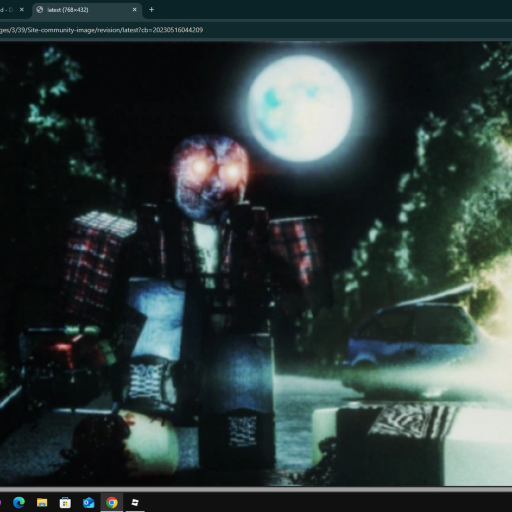Viewport: 512px width, 512px height.
Task: Open the Roblox app from the taskbar
Action: pyautogui.click(x=135, y=502)
